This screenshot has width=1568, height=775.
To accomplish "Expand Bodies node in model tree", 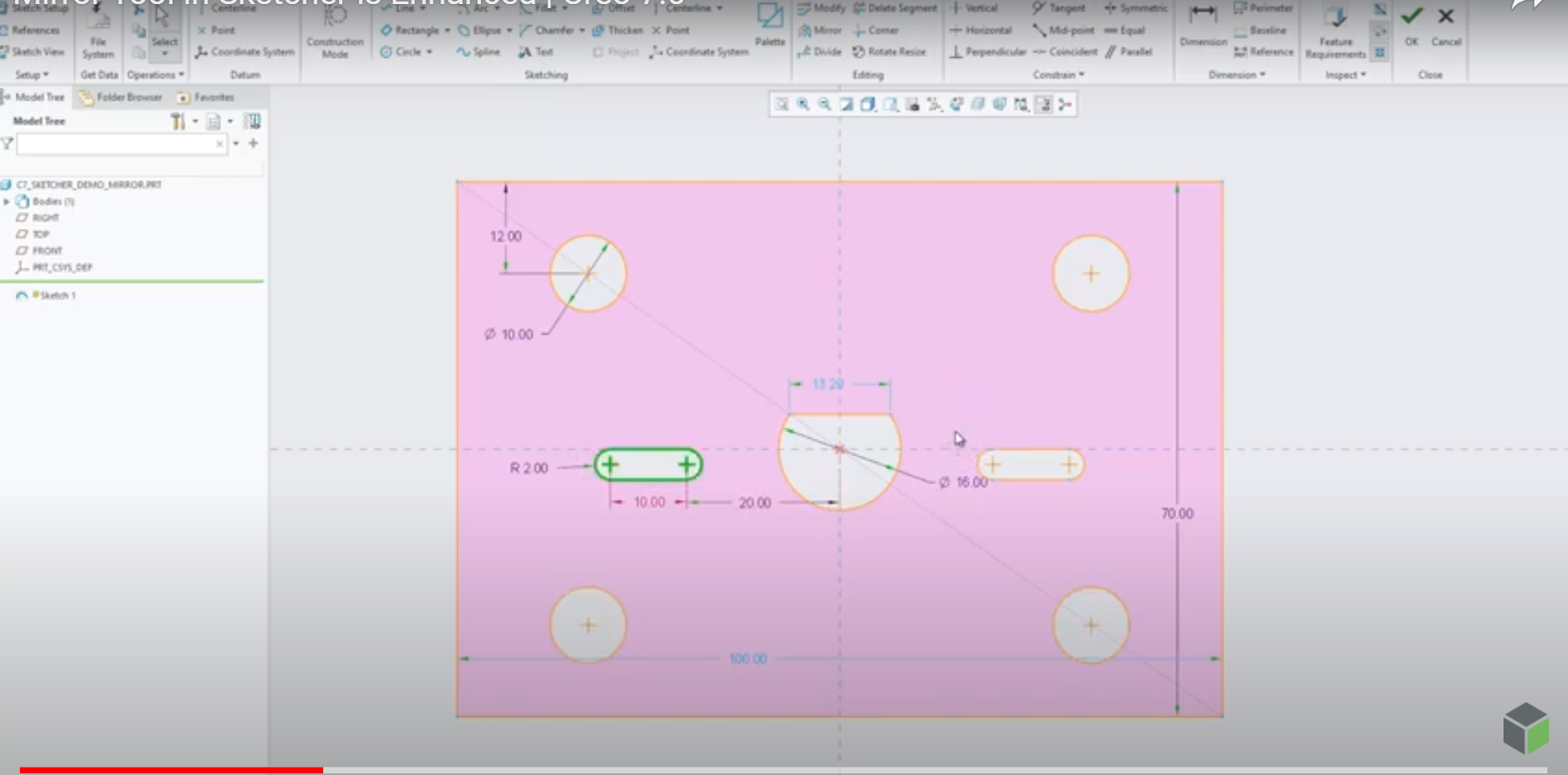I will coord(8,201).
